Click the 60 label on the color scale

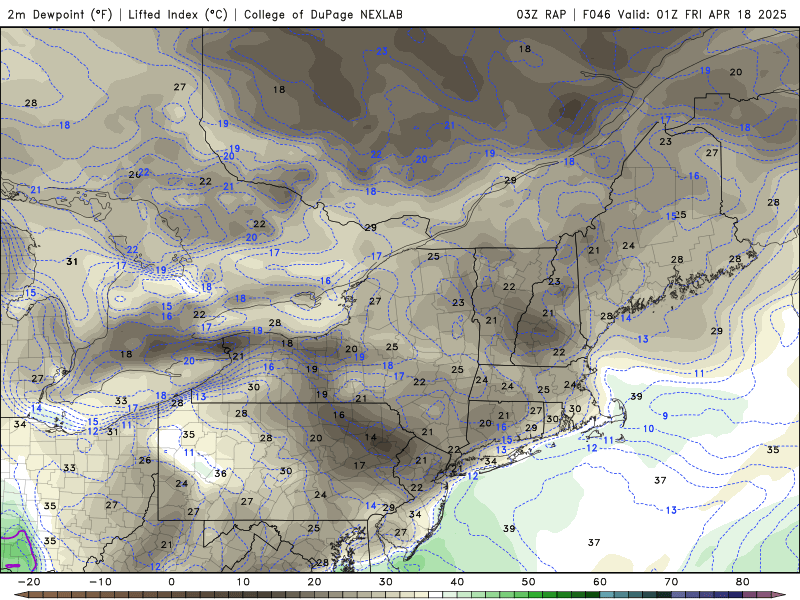coord(600,582)
